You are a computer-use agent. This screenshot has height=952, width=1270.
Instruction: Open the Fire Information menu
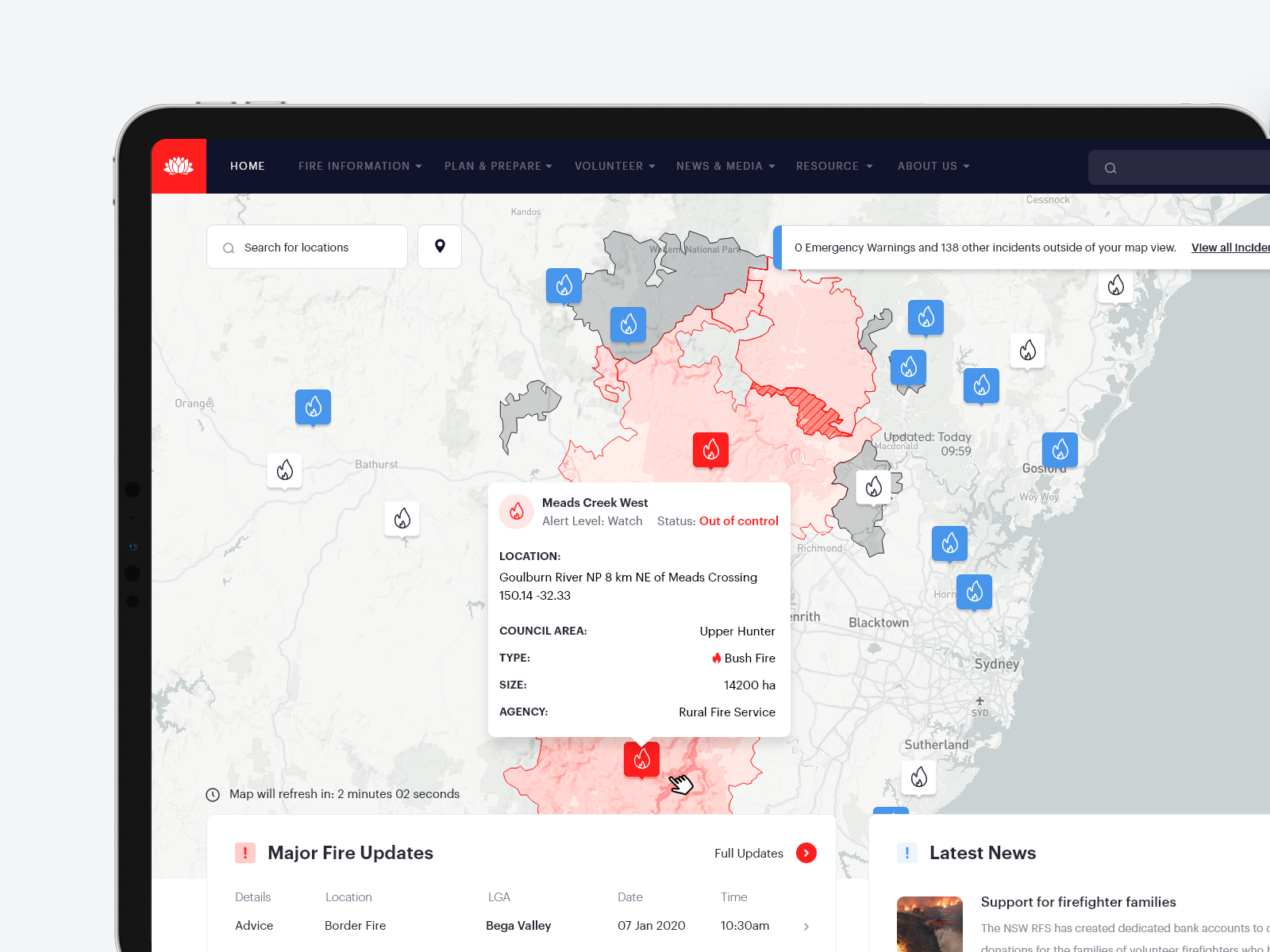360,166
